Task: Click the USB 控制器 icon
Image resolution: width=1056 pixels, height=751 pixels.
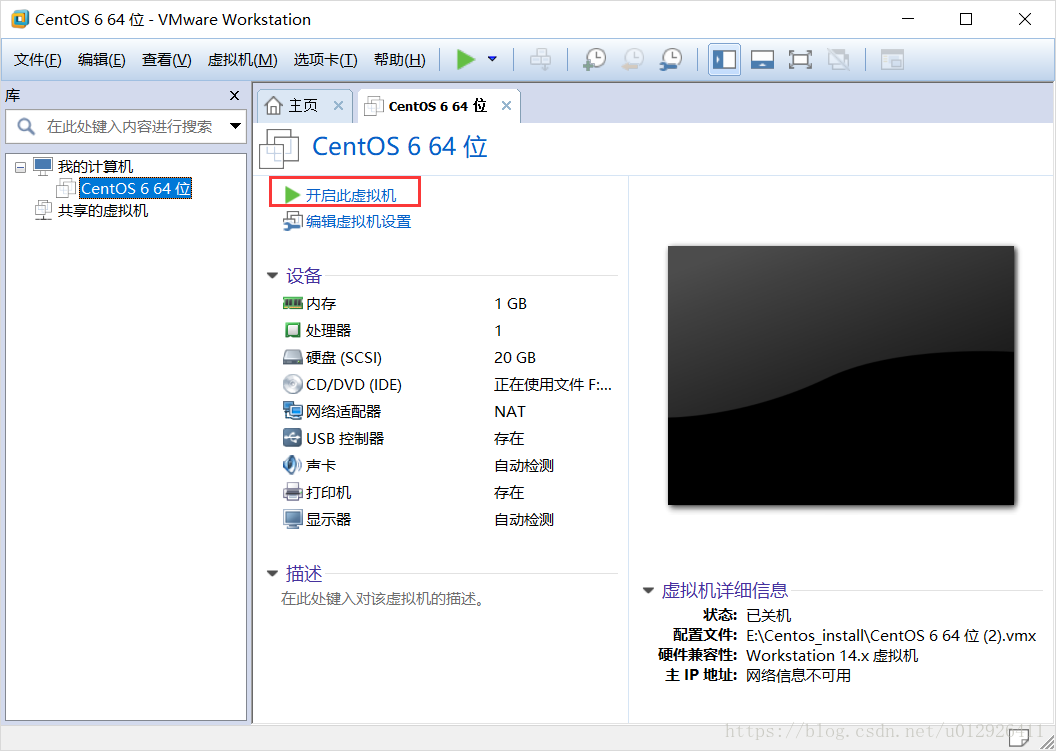Action: point(292,438)
